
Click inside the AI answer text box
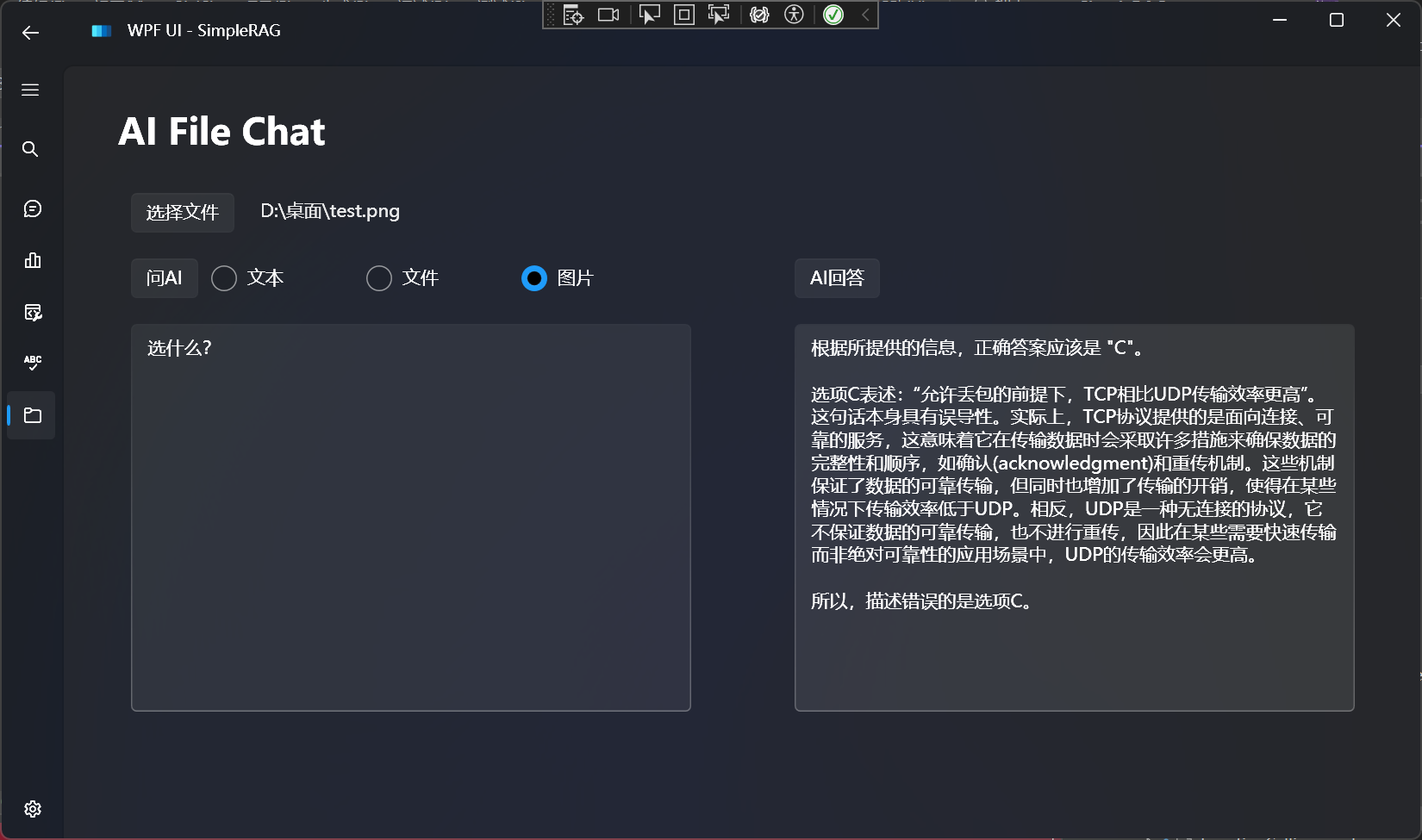(1075, 518)
